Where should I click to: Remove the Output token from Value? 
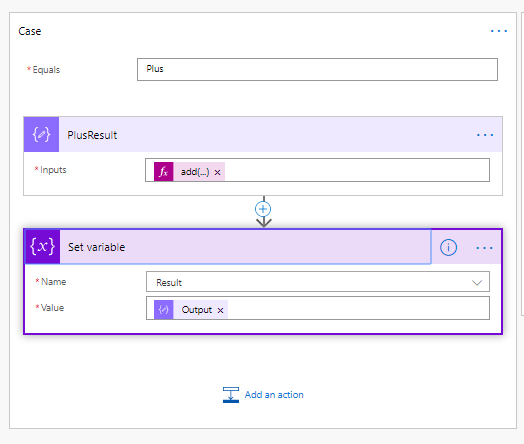pyautogui.click(x=220, y=310)
